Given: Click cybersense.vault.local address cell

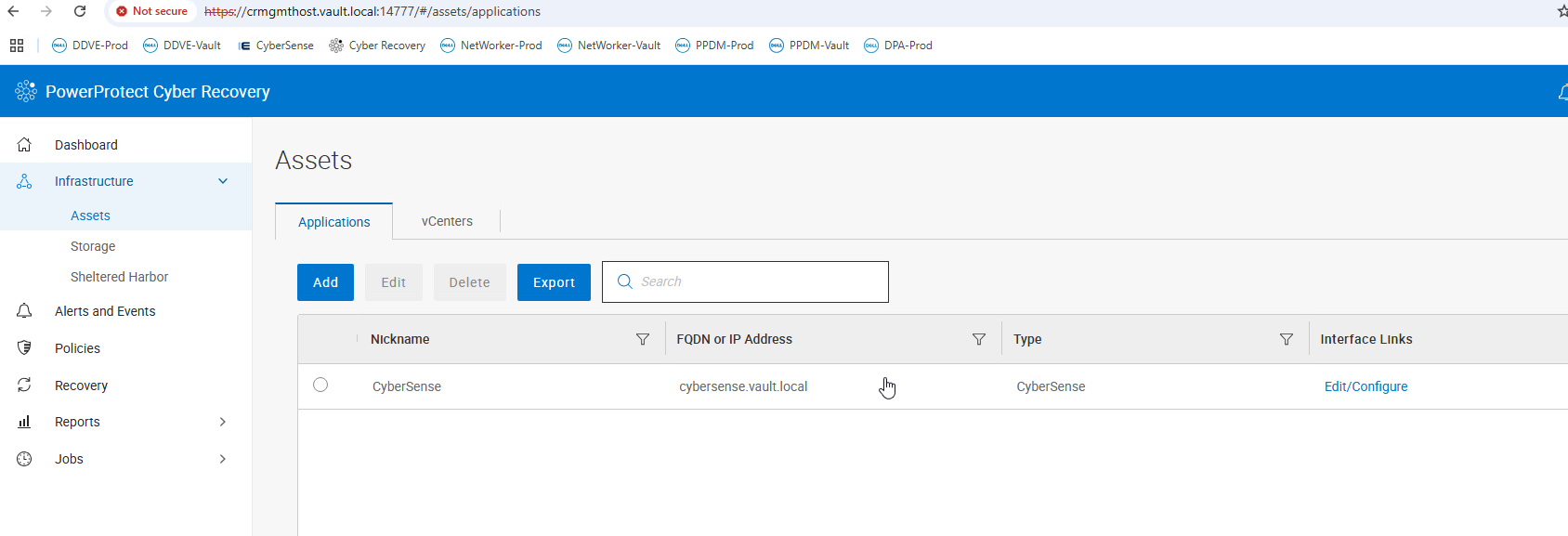Looking at the screenshot, I should point(743,386).
